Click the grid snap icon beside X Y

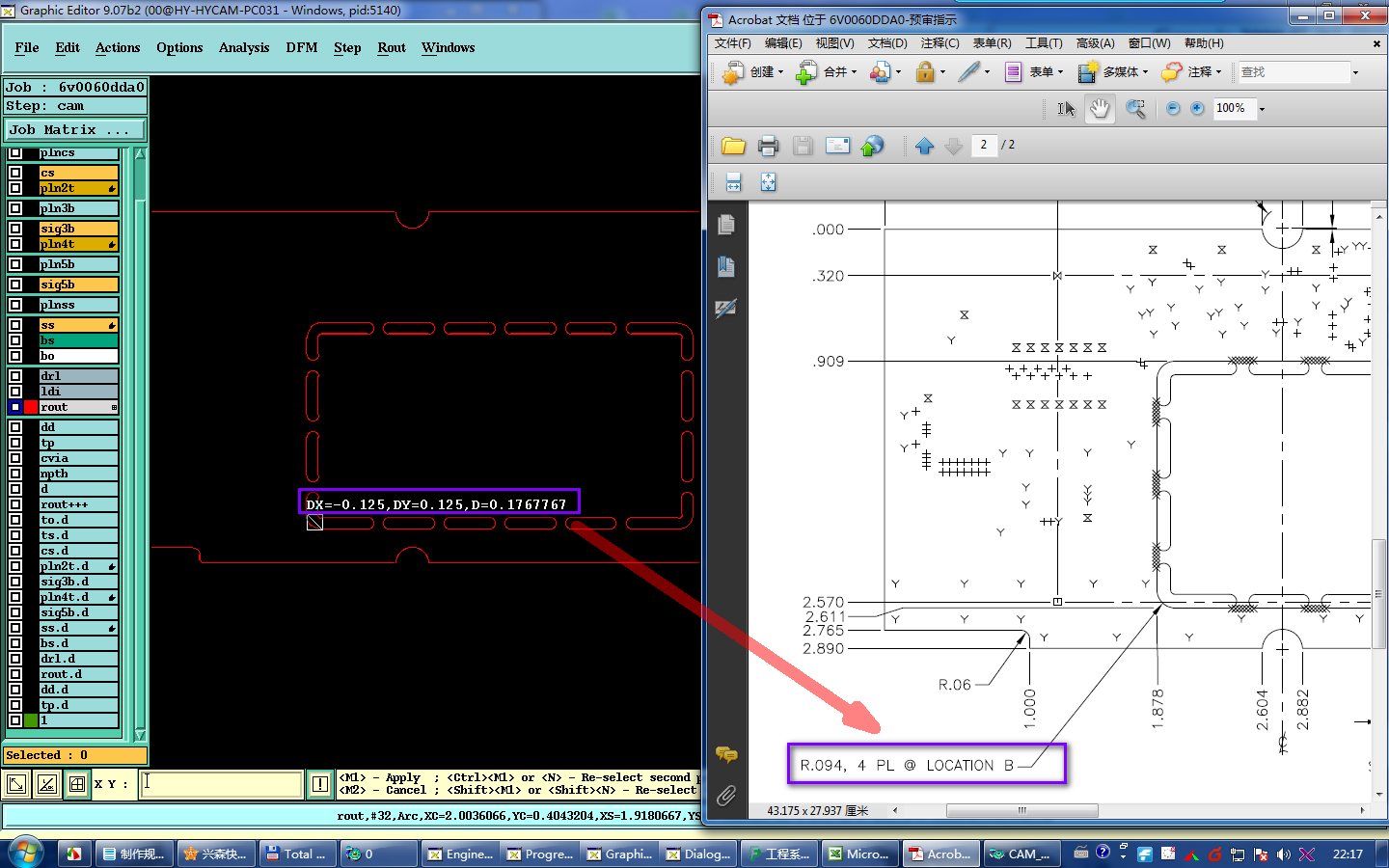click(x=77, y=784)
